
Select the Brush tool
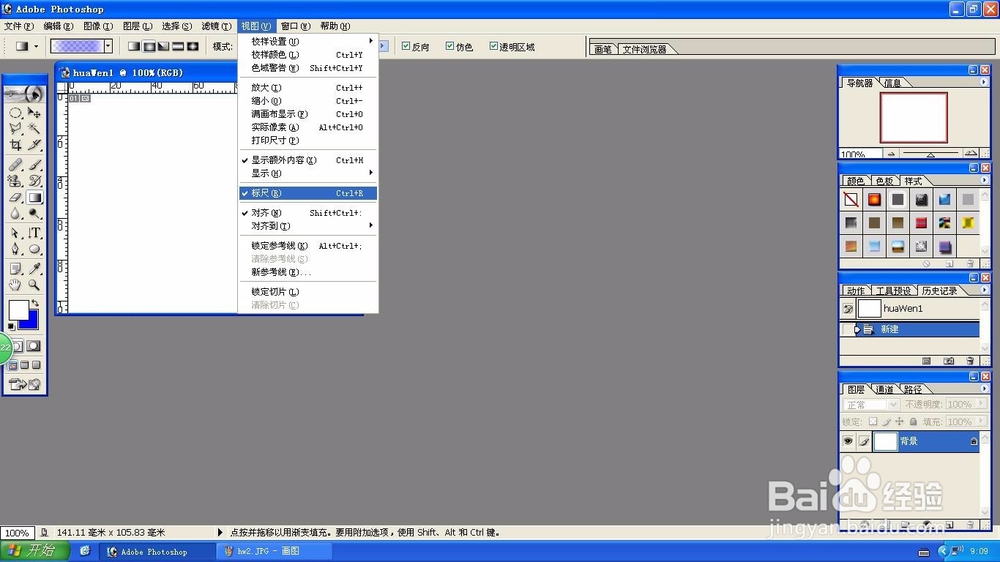pos(34,165)
